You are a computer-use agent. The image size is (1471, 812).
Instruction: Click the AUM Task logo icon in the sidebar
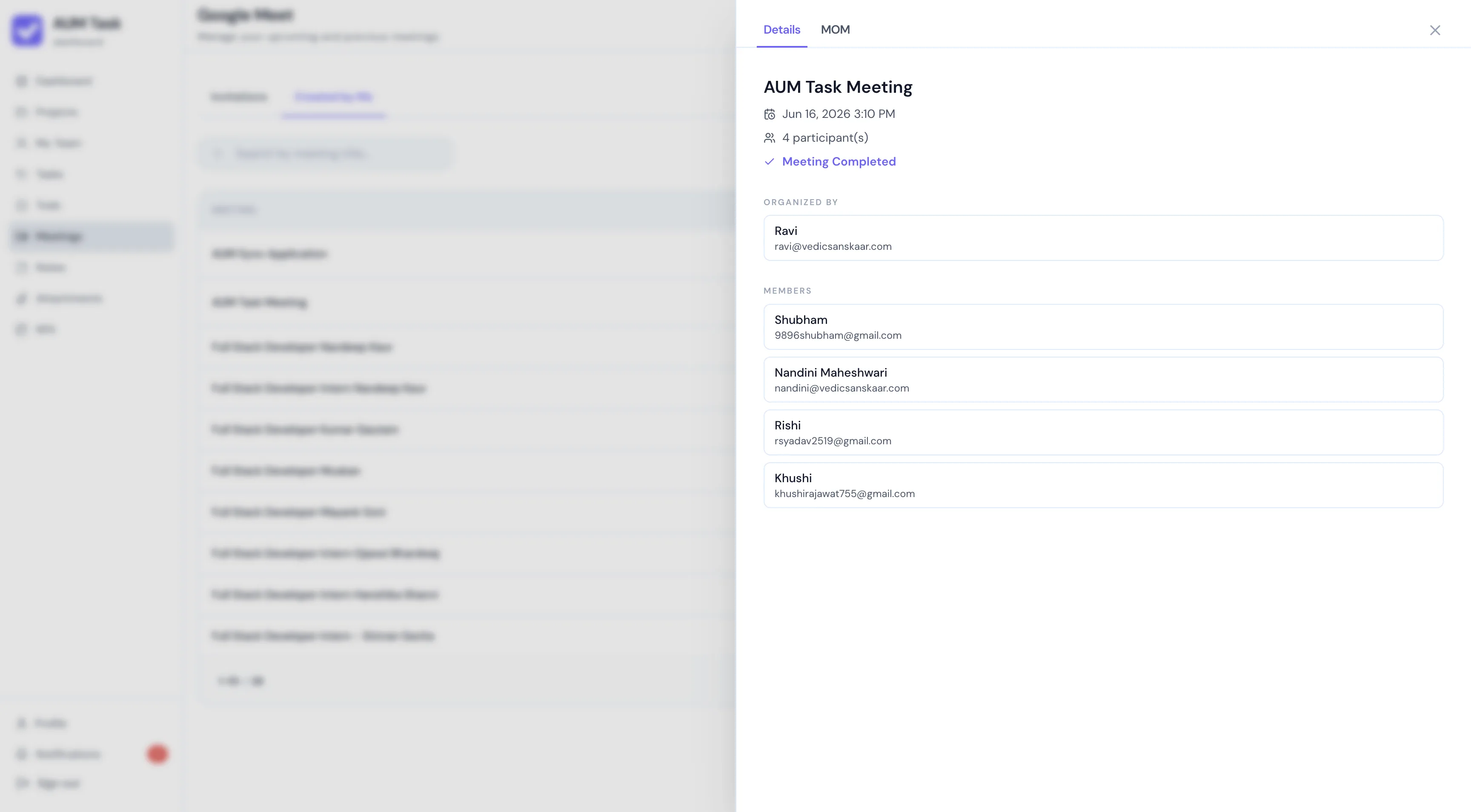click(x=27, y=30)
